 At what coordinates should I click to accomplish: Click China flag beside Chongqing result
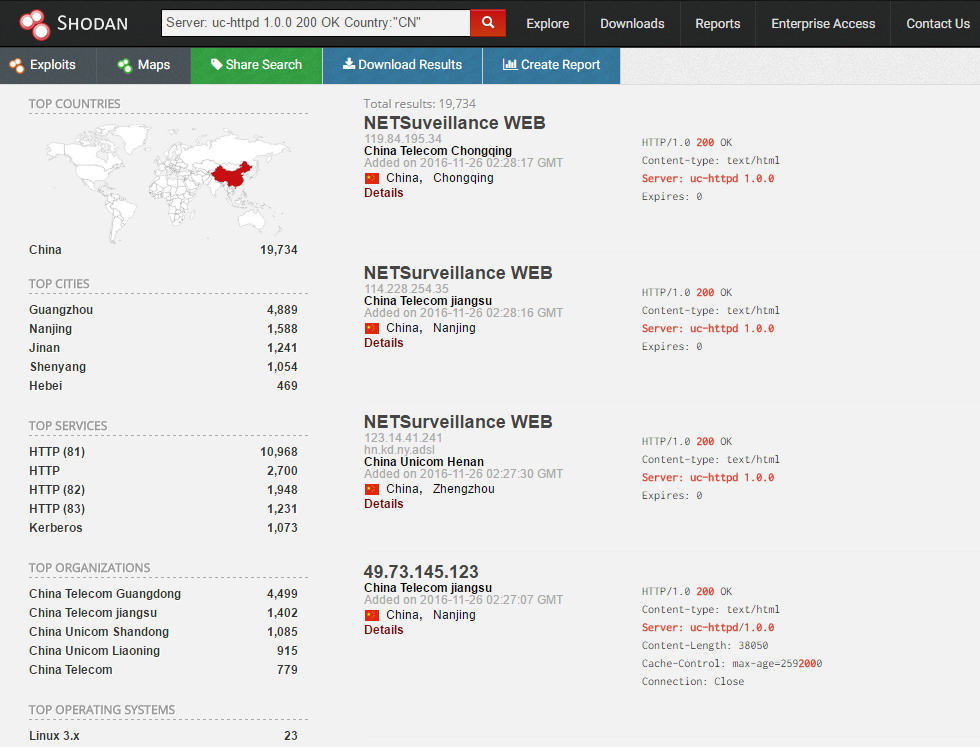point(372,179)
